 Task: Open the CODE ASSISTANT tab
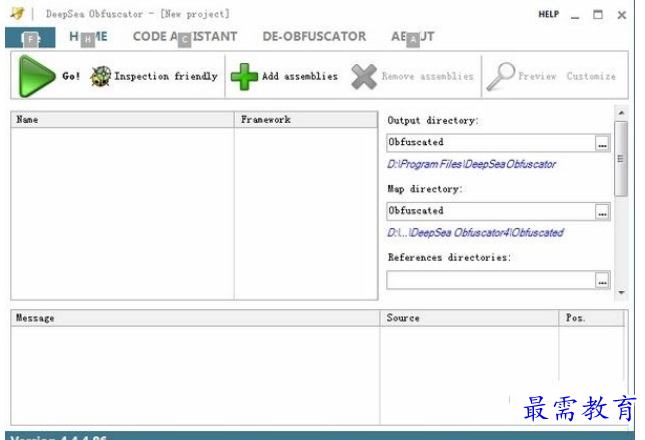click(x=185, y=37)
